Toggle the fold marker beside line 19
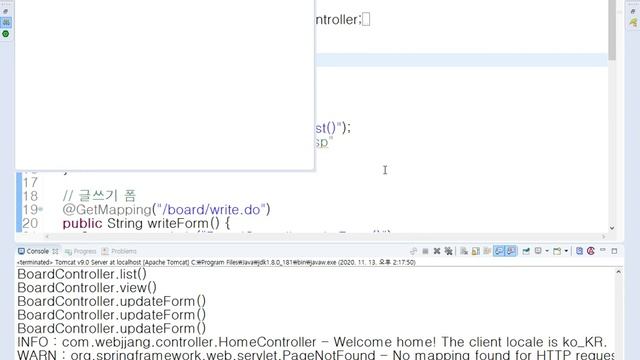This screenshot has width=640, height=360. 40,210
